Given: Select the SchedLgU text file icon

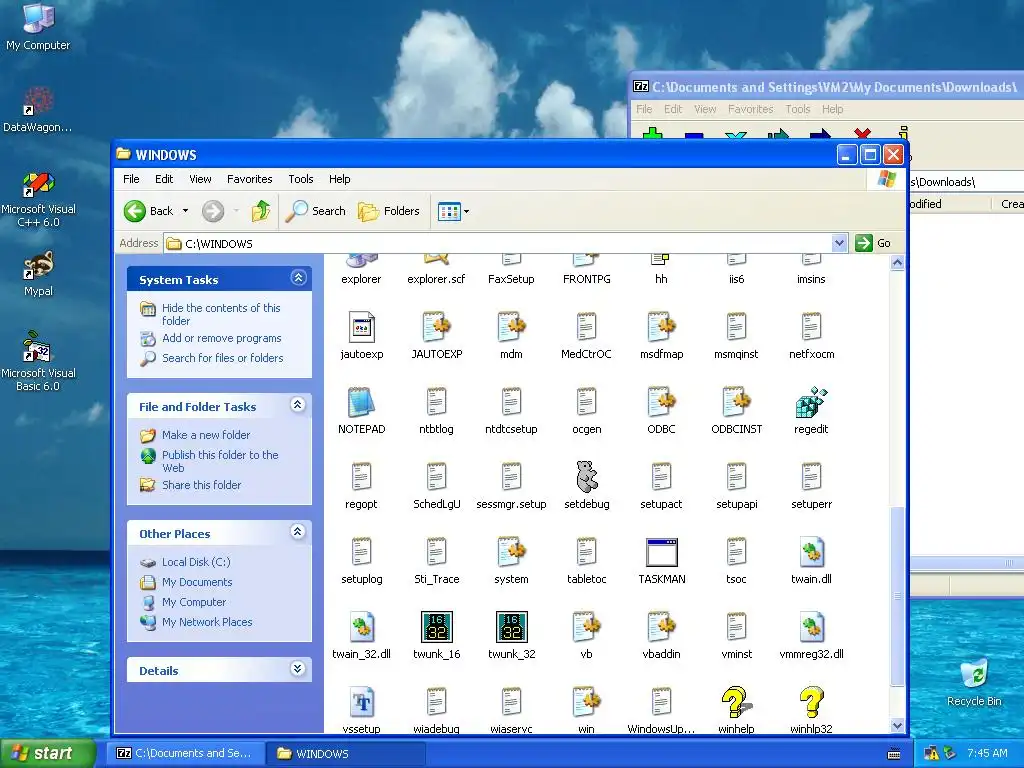Looking at the screenshot, I should [436, 477].
